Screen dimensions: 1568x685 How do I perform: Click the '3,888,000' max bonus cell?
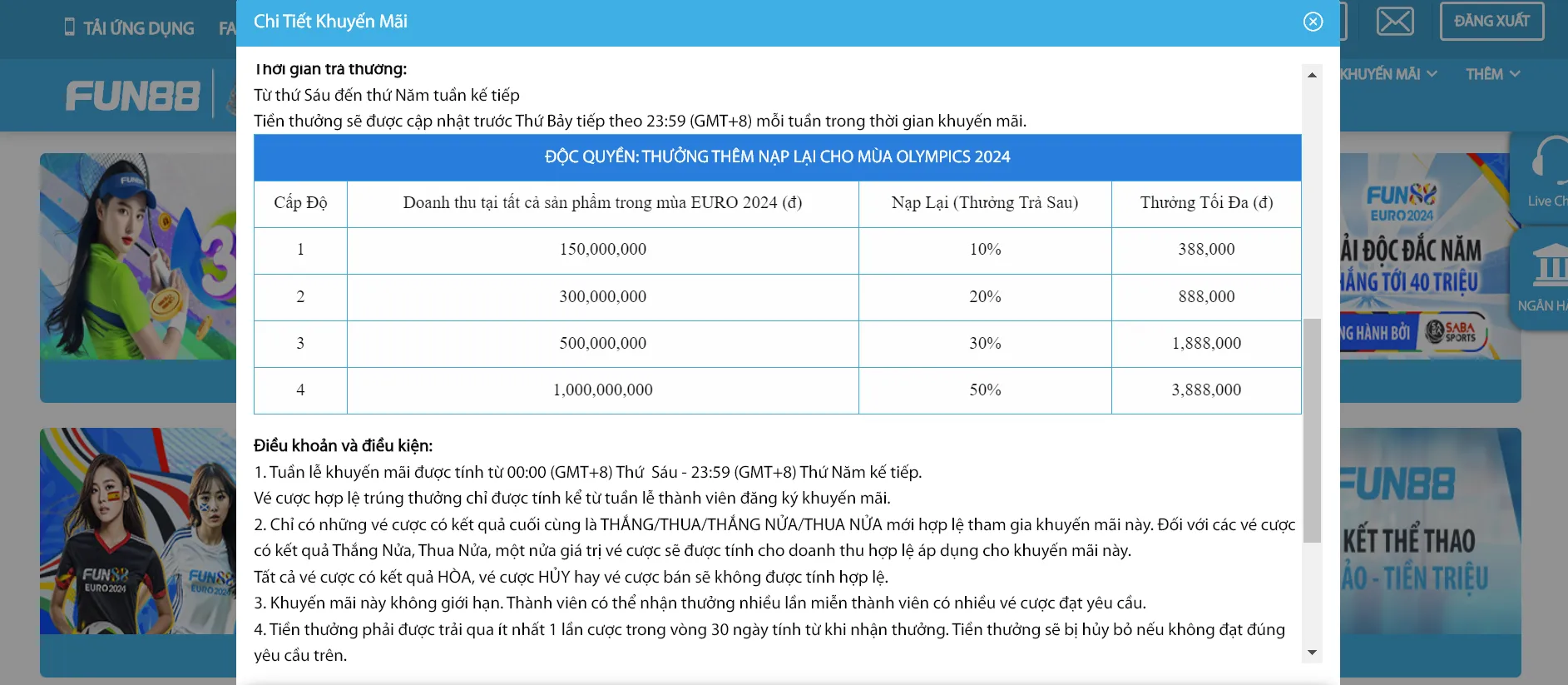point(1206,390)
